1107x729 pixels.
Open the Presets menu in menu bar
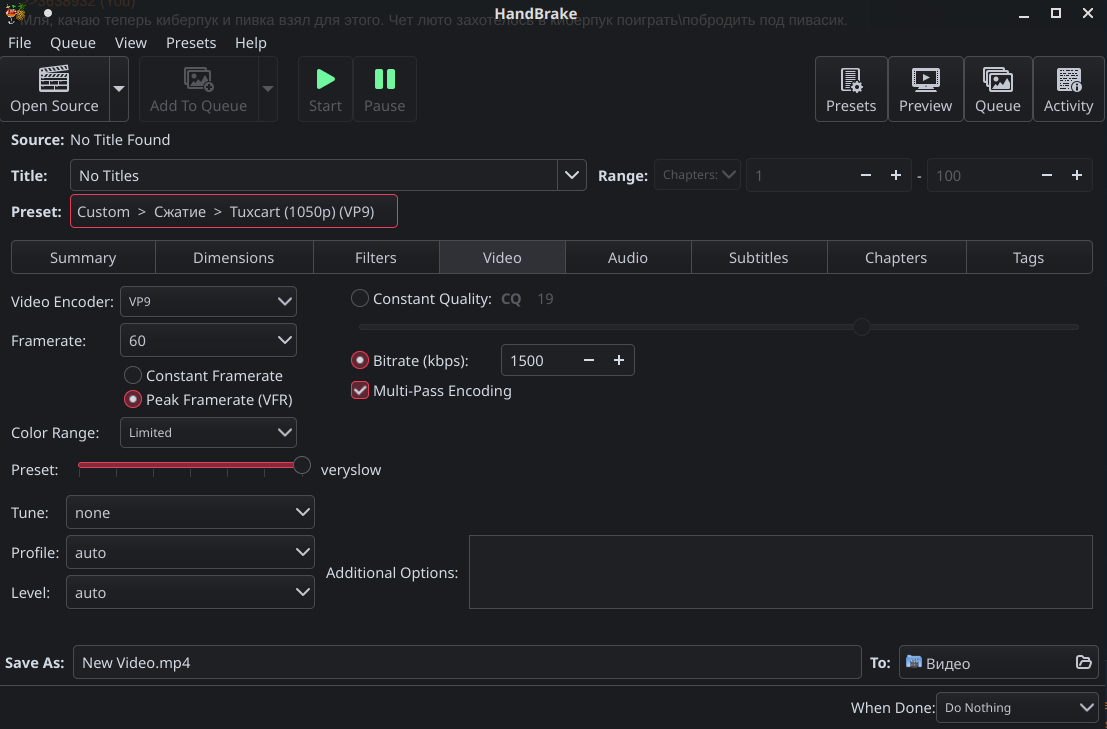point(191,43)
